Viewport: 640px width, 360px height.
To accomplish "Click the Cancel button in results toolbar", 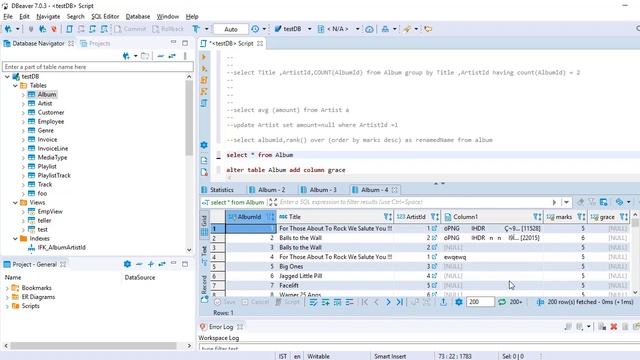I will click(x=256, y=302).
